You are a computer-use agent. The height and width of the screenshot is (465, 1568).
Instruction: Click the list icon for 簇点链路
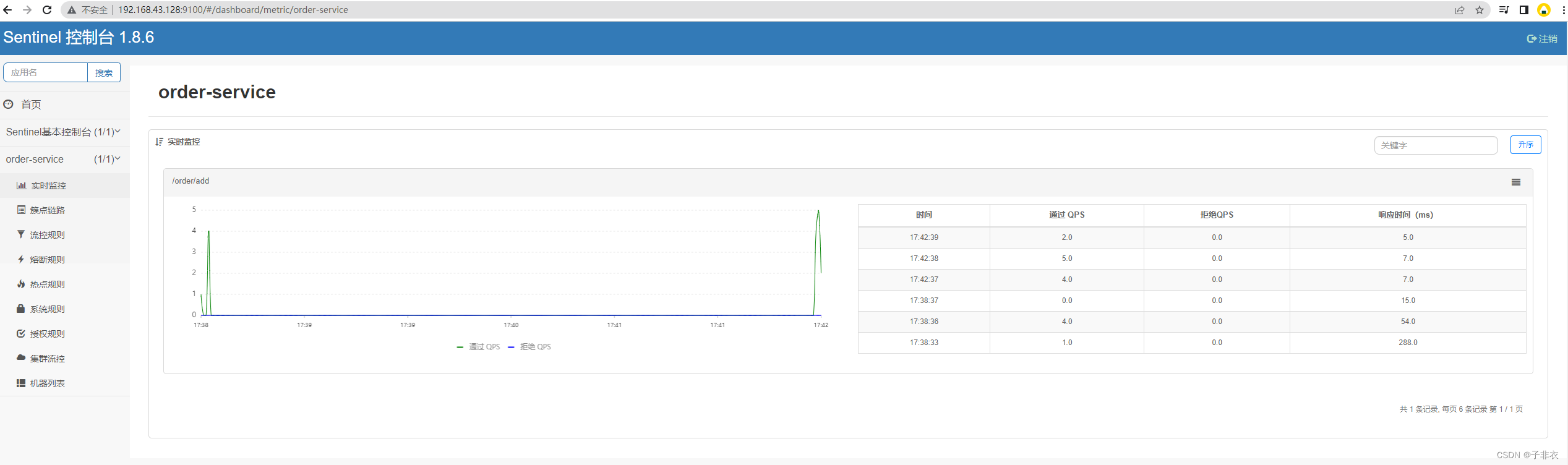[21, 210]
